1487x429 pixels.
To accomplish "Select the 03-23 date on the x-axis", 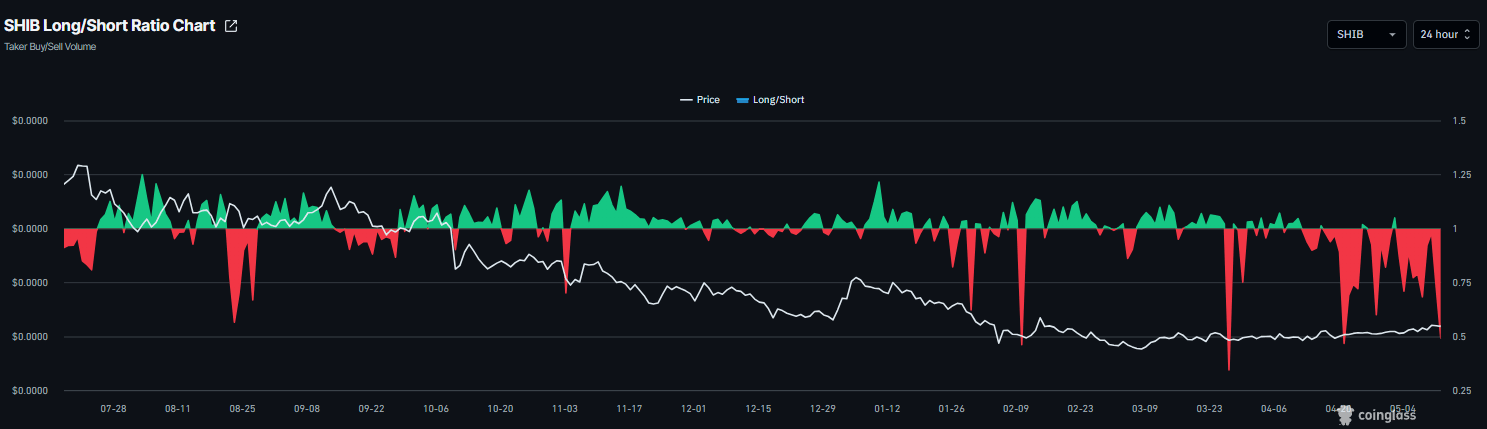I will (1210, 409).
